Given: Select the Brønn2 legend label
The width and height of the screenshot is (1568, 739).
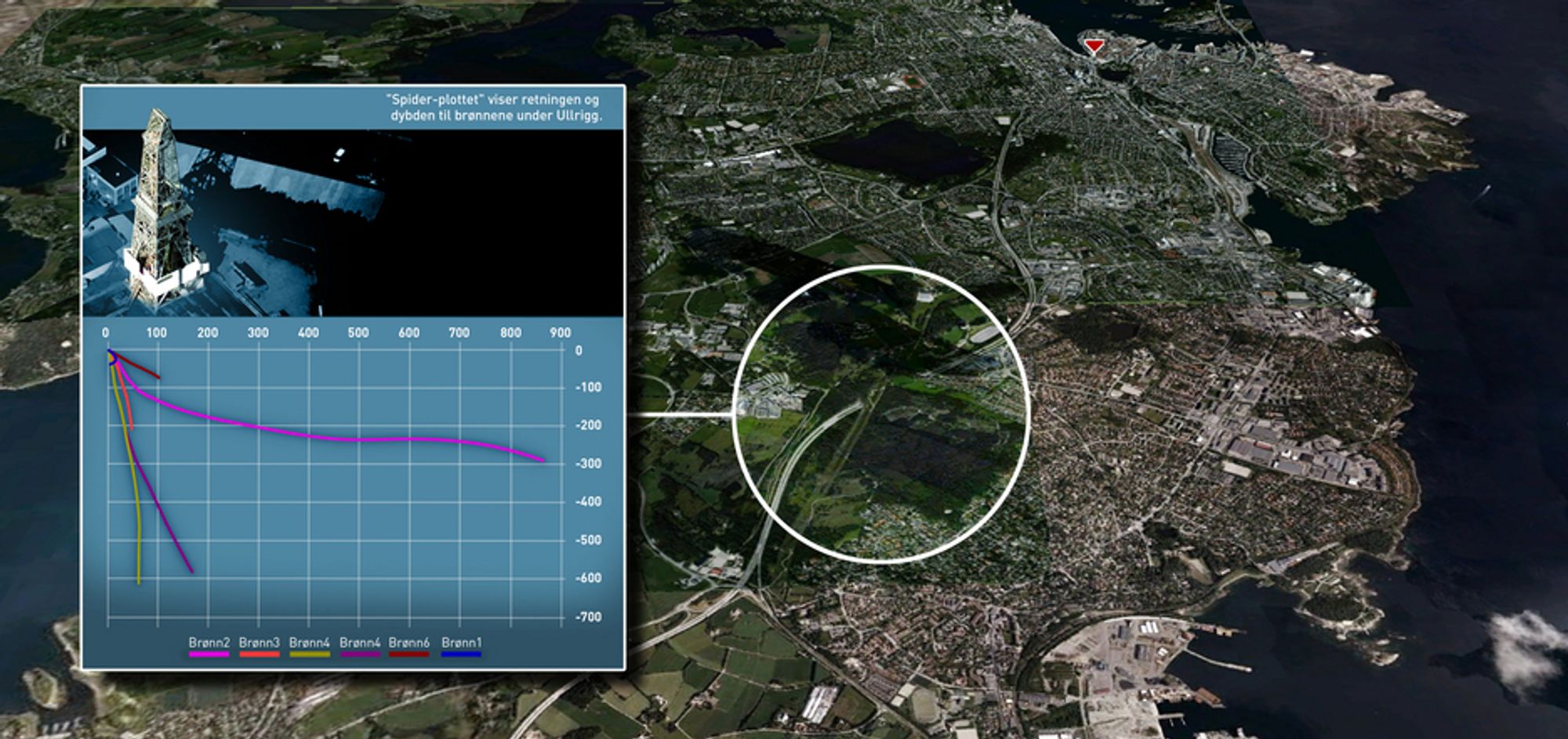Looking at the screenshot, I should [209, 643].
